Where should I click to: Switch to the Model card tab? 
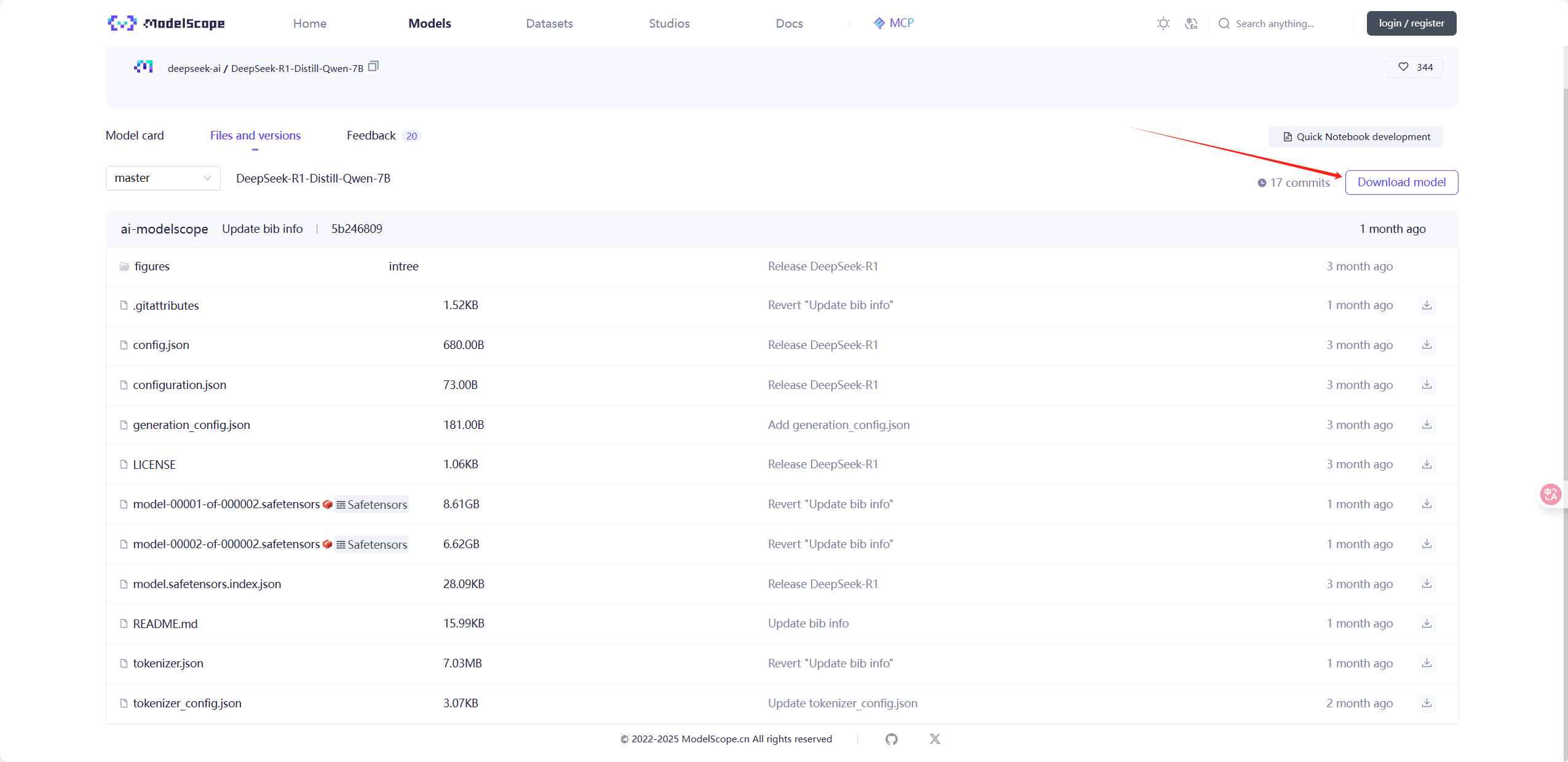tap(135, 135)
